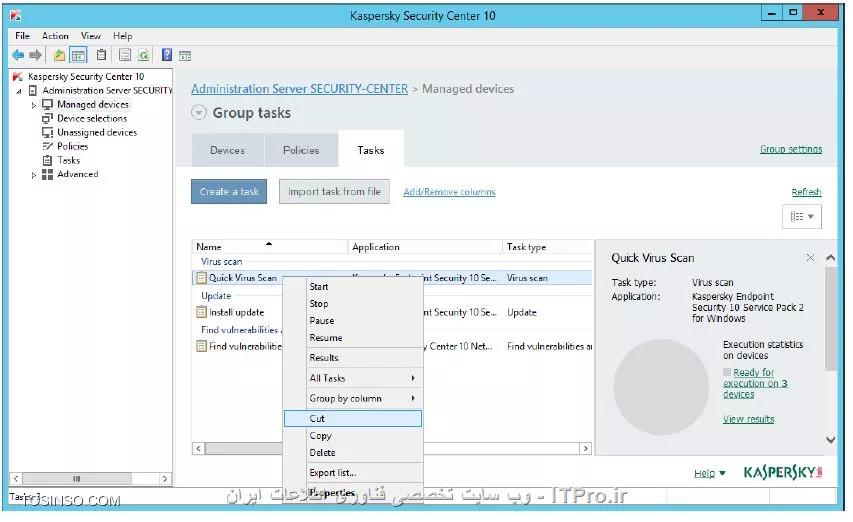Click the Find vulnerabilities task row icon
Screen dimensions: 853x522
click(x=201, y=346)
